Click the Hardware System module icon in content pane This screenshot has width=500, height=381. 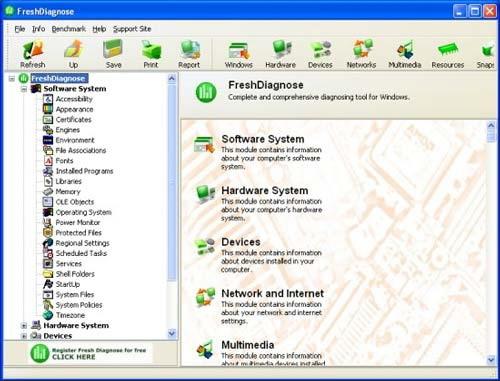205,194
